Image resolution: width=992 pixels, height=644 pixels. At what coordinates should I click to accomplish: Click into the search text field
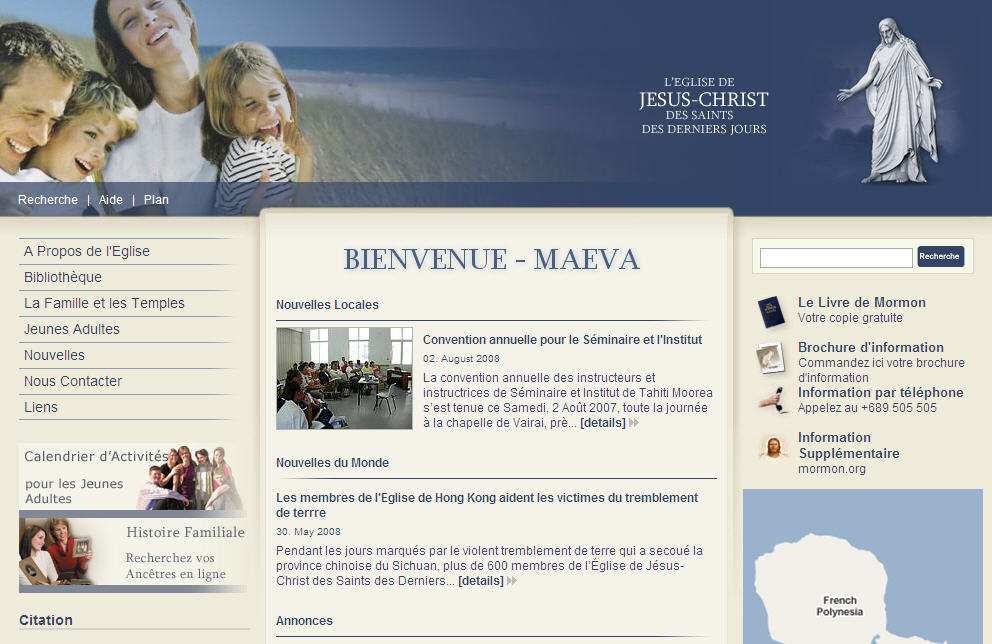pyautogui.click(x=836, y=257)
